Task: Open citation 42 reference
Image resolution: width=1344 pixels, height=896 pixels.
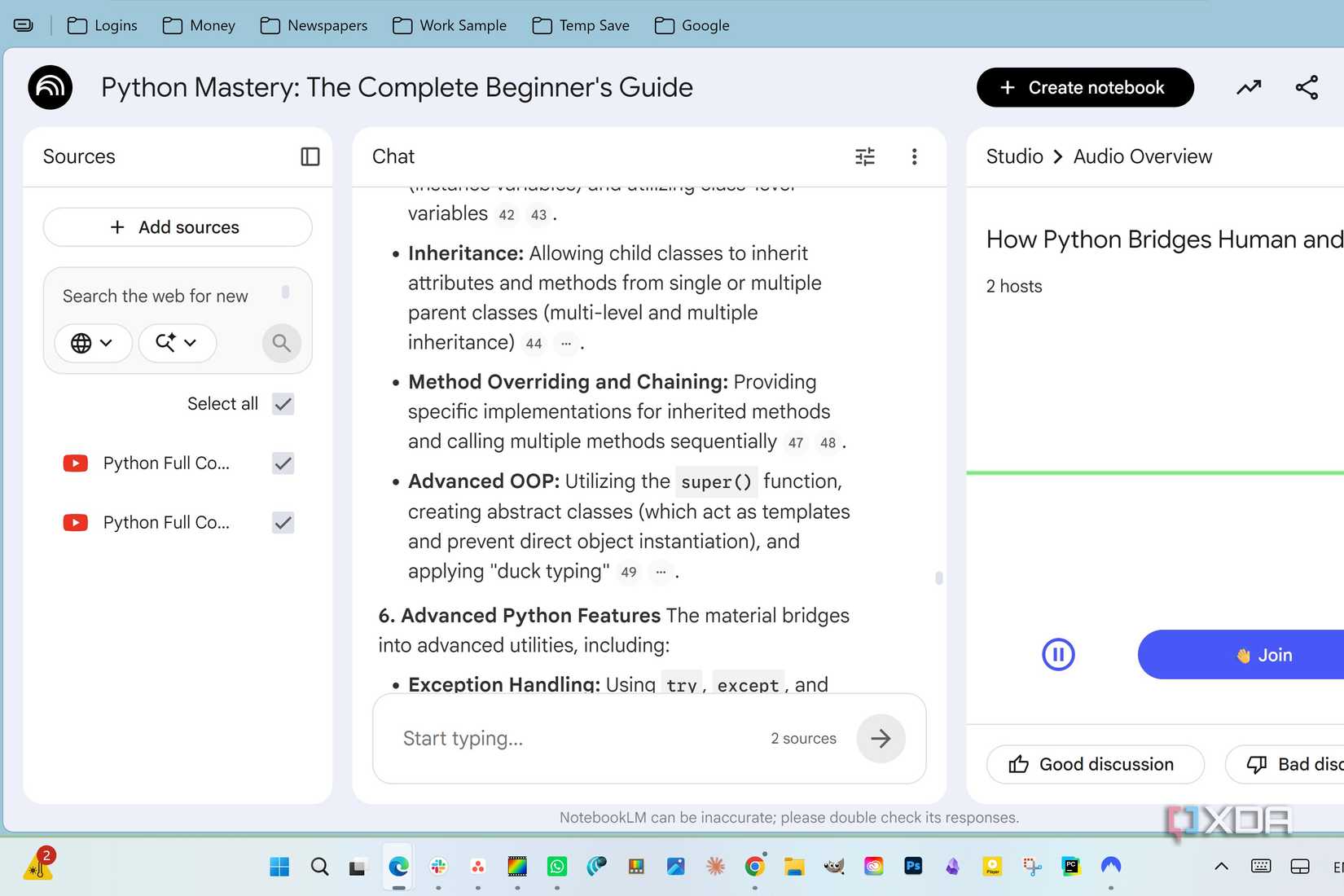Action: [x=507, y=215]
